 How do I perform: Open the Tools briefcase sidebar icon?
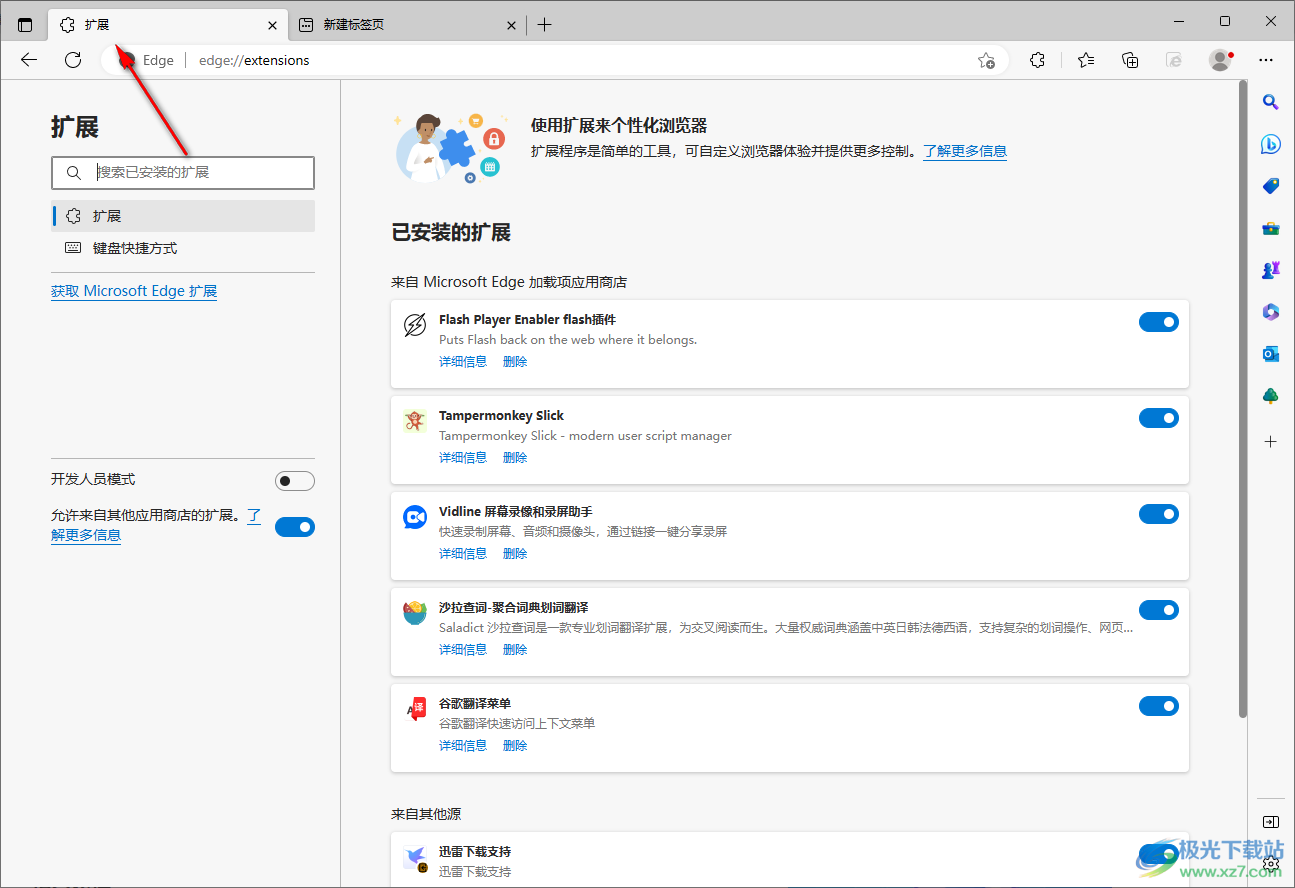click(1271, 228)
